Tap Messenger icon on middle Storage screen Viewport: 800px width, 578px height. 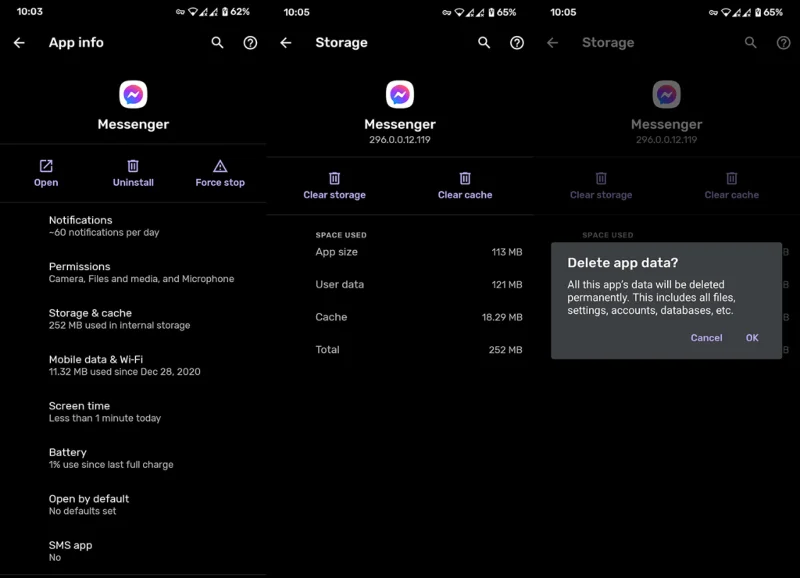400,94
